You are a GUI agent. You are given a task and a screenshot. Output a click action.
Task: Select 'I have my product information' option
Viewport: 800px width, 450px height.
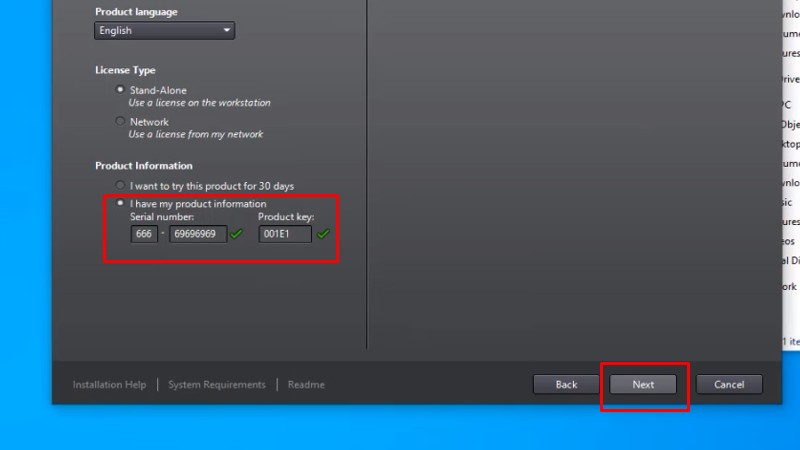[121, 204]
